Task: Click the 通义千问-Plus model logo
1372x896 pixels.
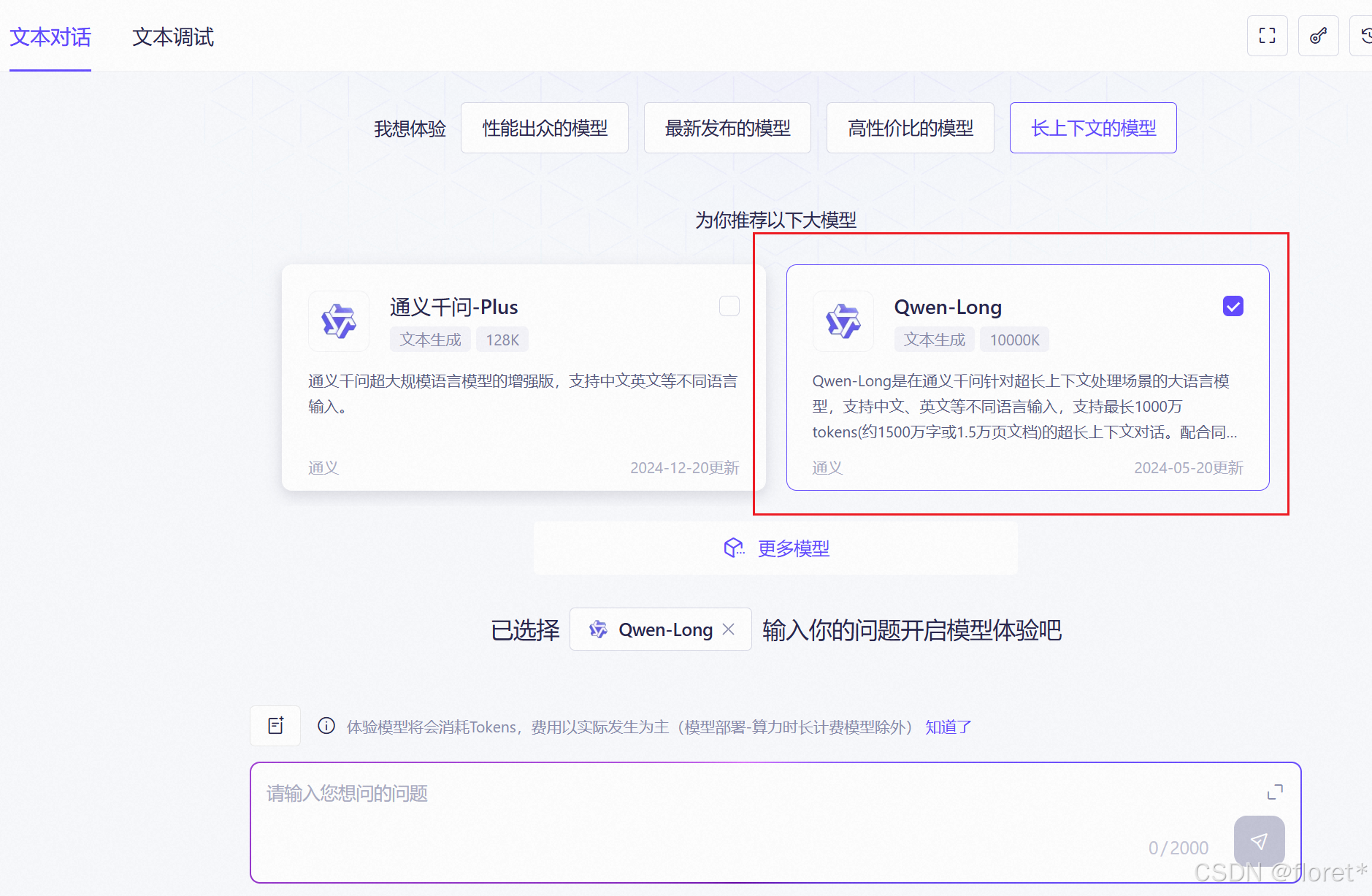Action: (x=339, y=321)
